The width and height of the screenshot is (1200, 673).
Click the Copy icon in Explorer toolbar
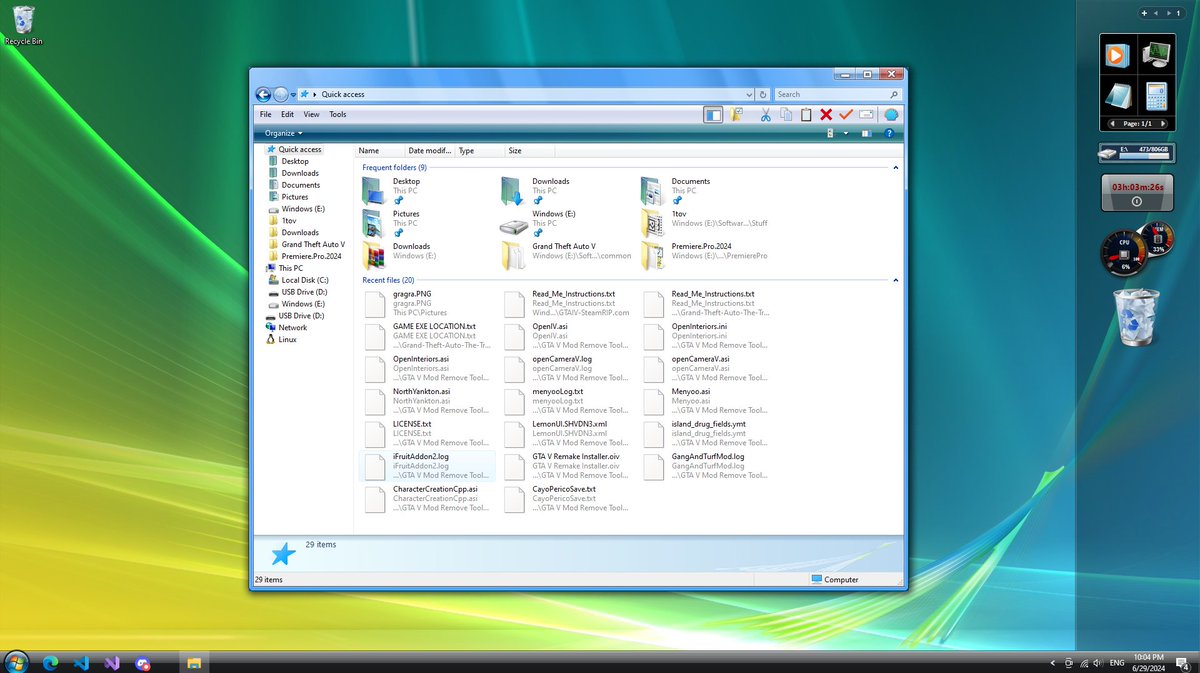coord(786,115)
